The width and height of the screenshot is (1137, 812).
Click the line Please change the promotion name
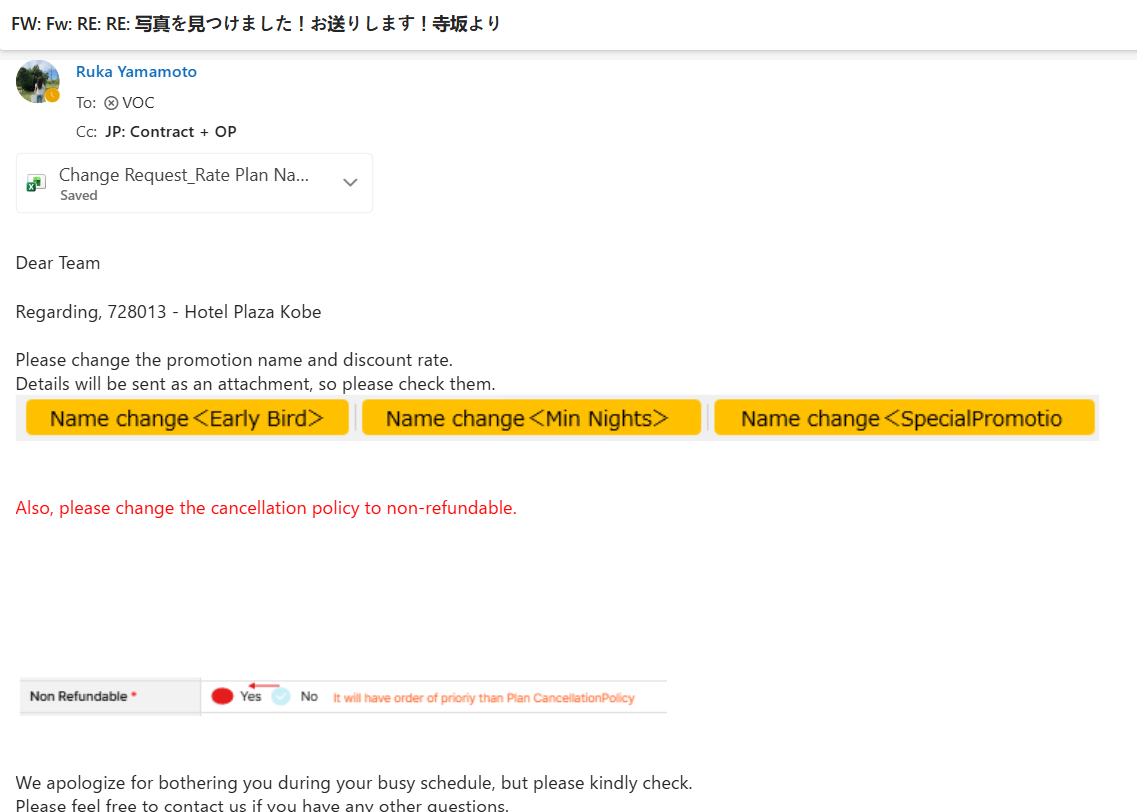tap(234, 360)
